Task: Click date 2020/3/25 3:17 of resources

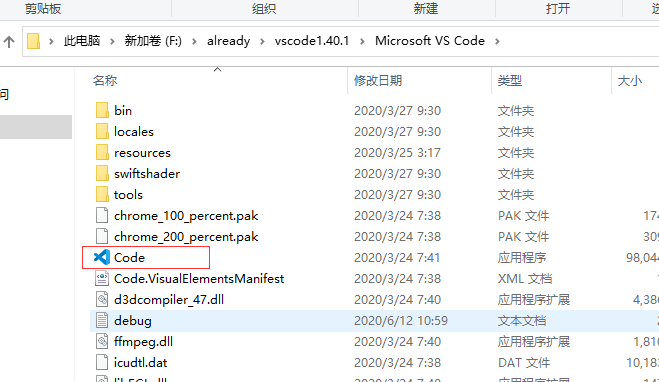Action: tap(397, 153)
